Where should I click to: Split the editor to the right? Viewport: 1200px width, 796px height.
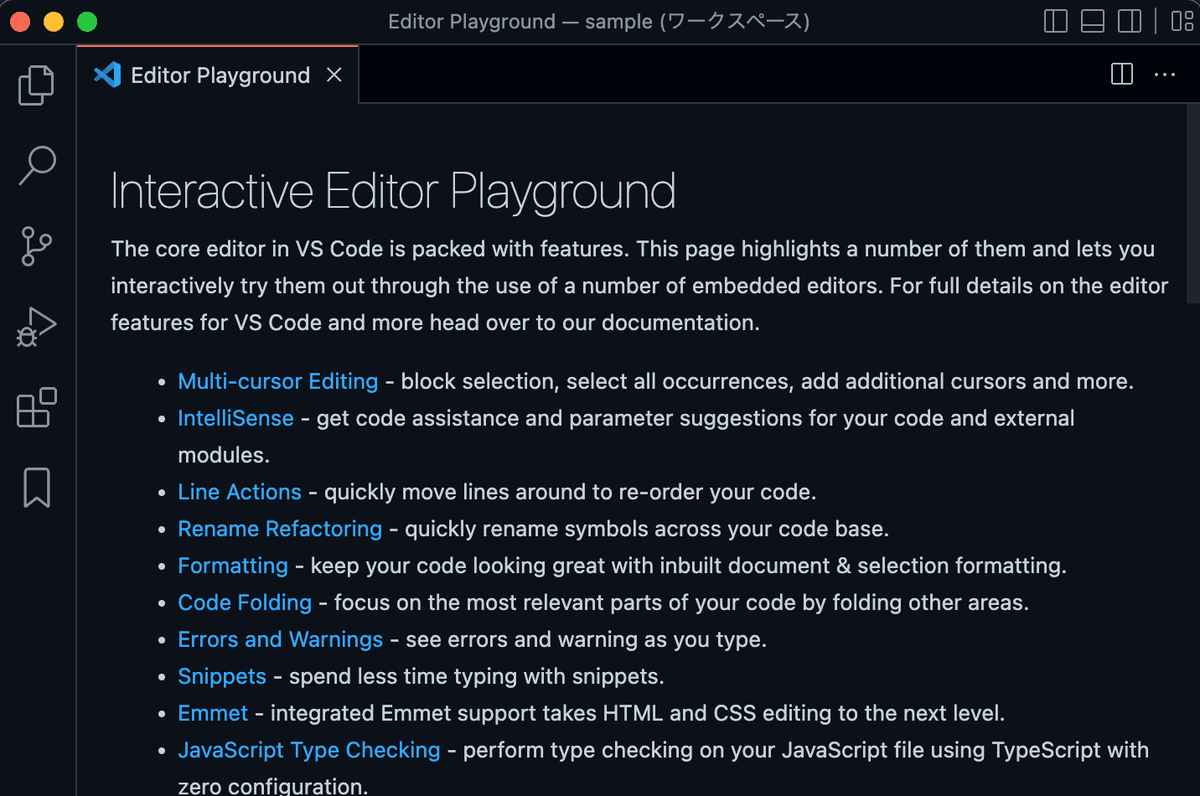(1122, 74)
